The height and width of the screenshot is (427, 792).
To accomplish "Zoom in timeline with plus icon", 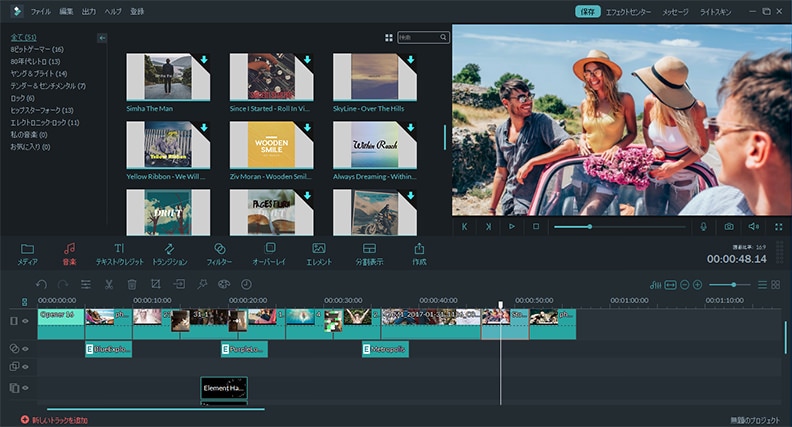I will (698, 285).
